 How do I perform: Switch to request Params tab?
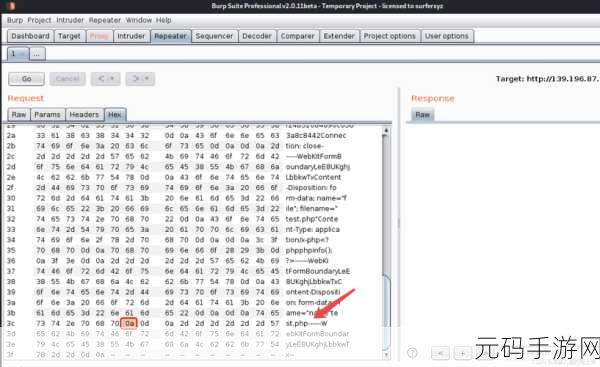pyautogui.click(x=47, y=114)
